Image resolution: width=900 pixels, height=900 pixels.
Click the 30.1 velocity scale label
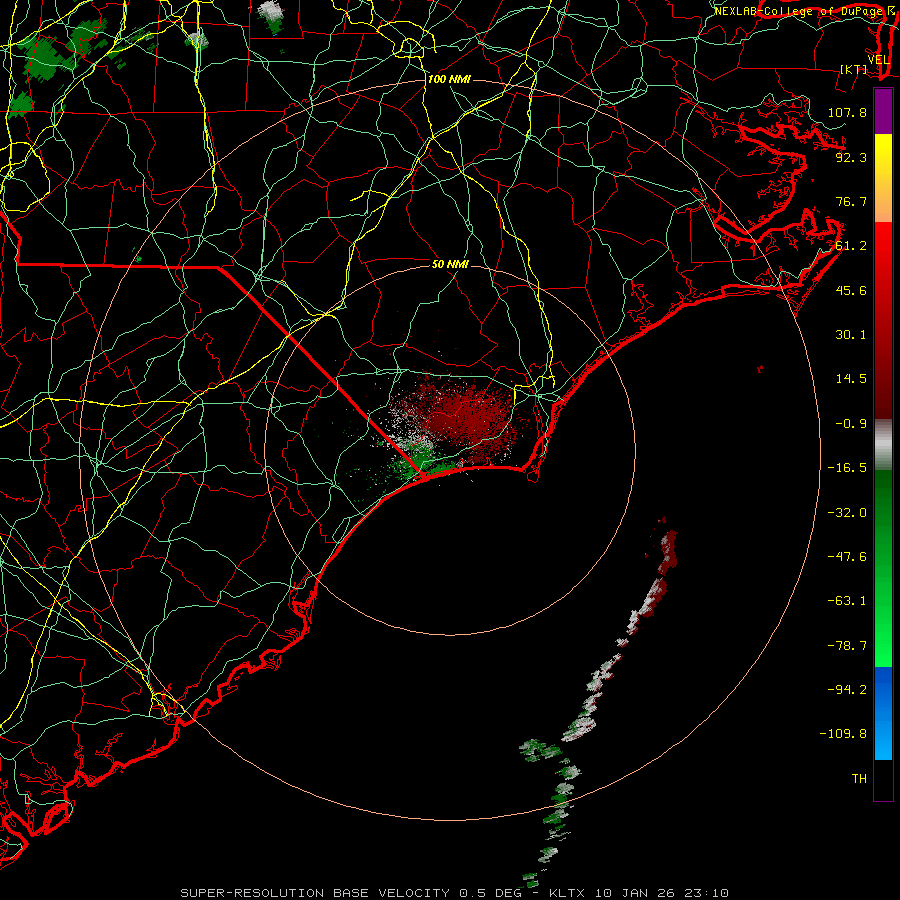click(x=851, y=335)
